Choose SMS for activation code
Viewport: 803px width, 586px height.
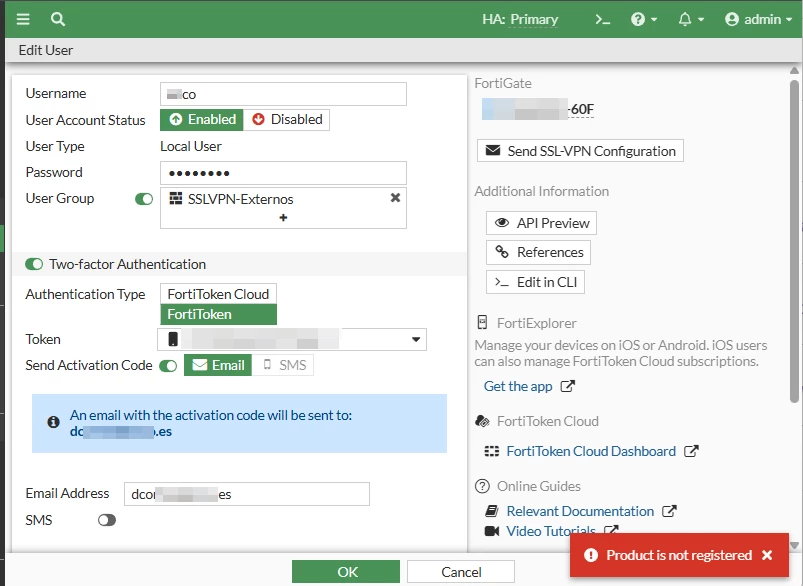click(283, 365)
